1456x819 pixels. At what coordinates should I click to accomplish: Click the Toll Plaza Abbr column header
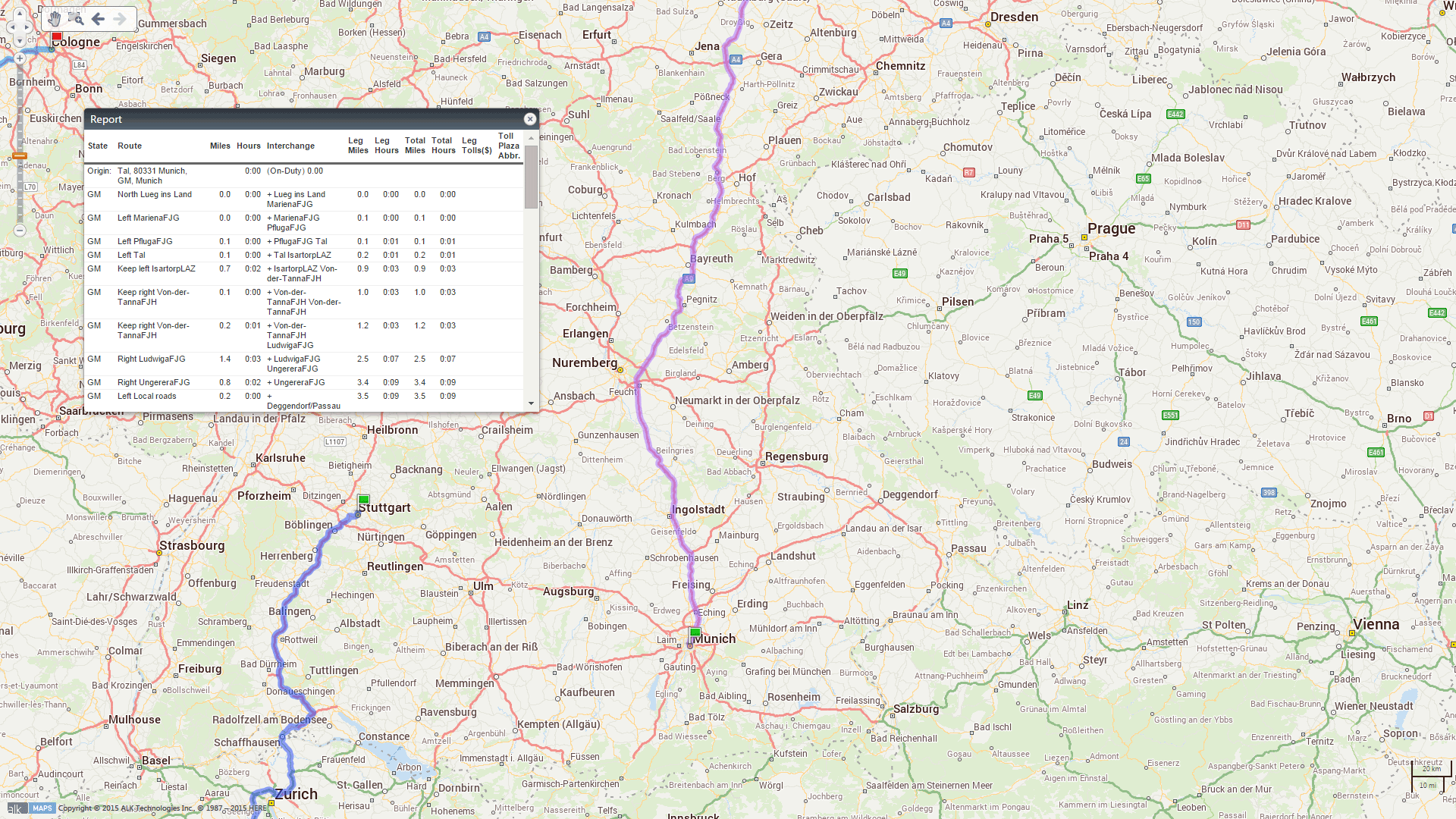click(x=507, y=146)
